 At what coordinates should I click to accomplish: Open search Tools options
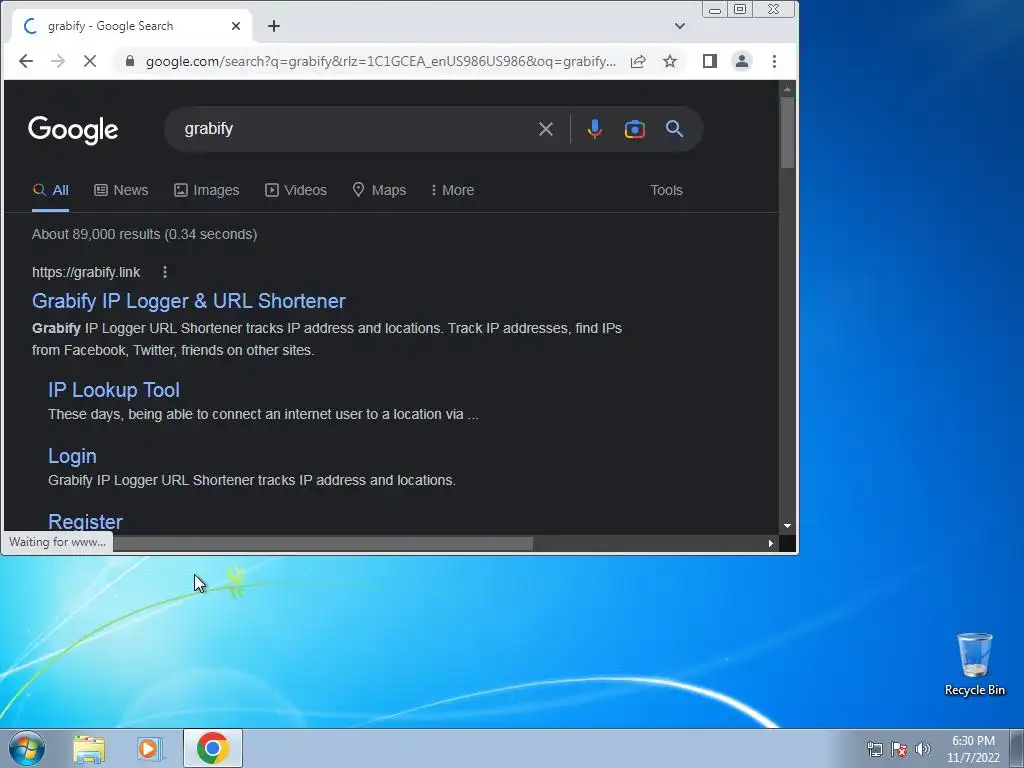tap(666, 191)
